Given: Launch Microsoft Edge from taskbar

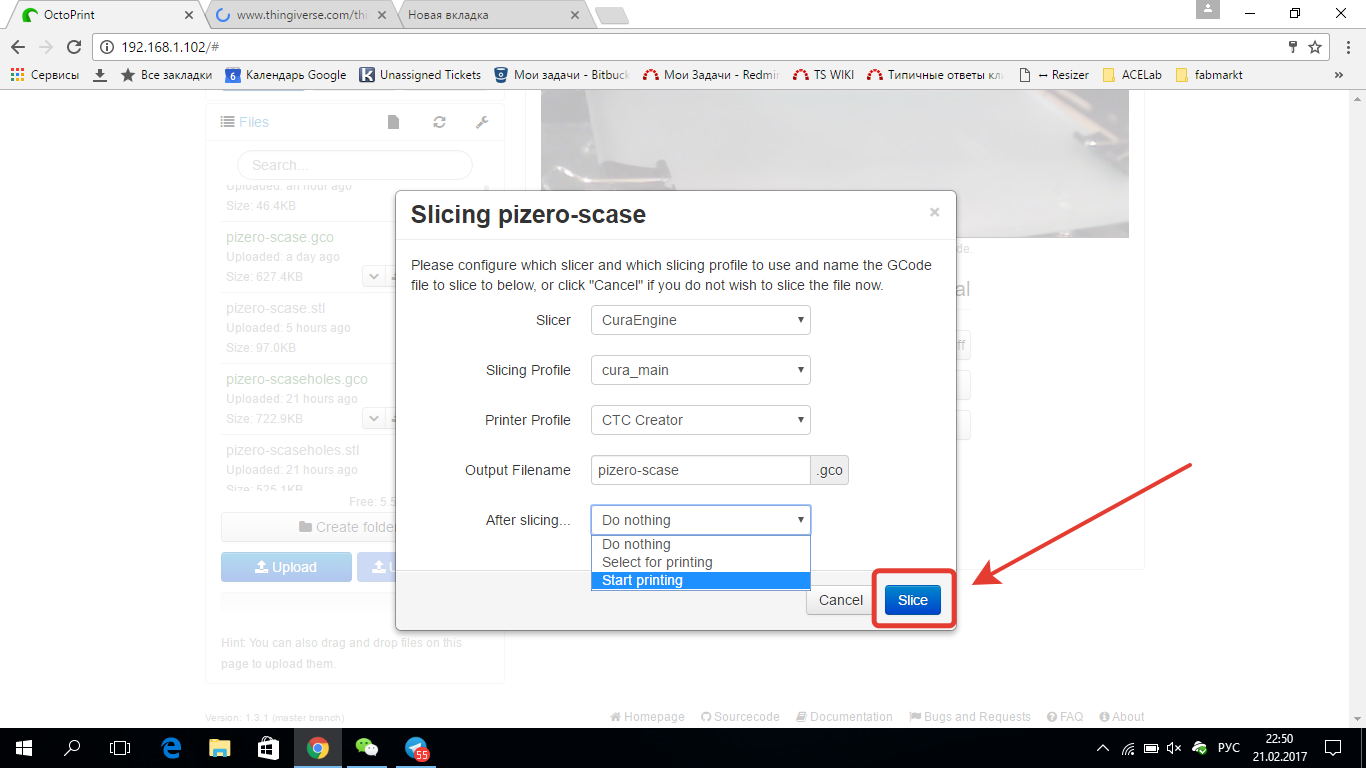Looking at the screenshot, I should 171,748.
